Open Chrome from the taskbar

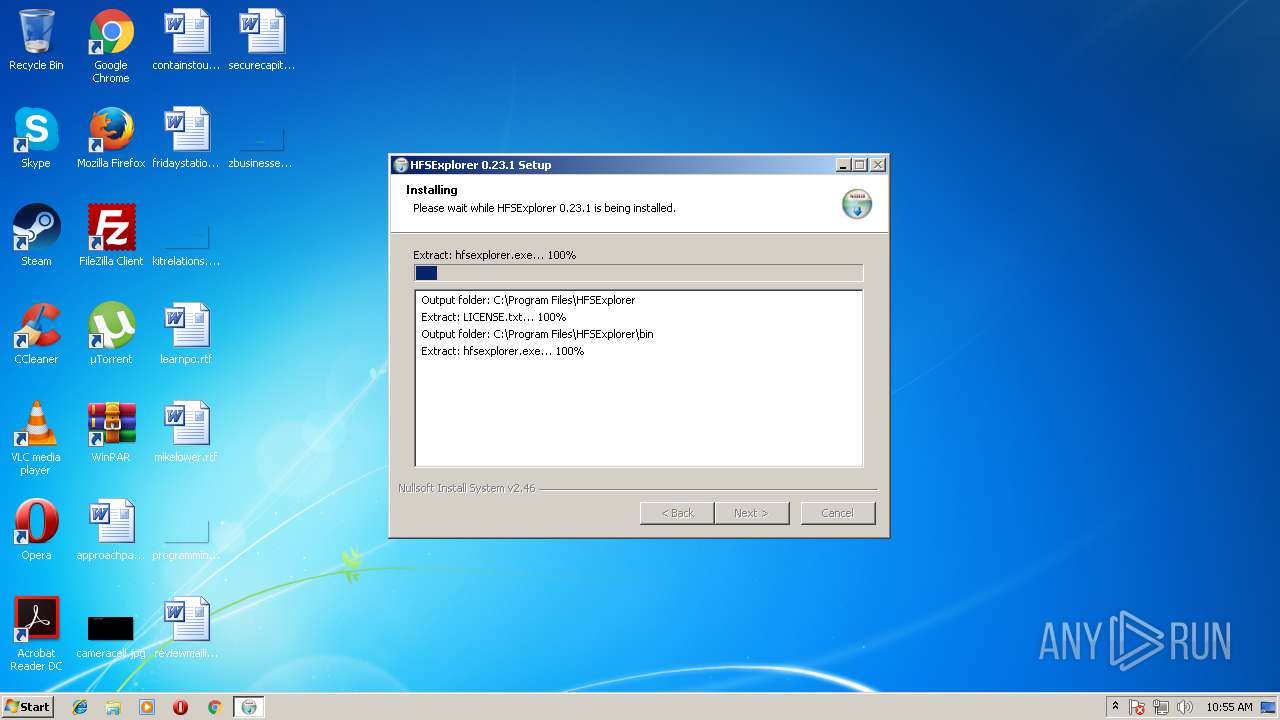pos(214,707)
